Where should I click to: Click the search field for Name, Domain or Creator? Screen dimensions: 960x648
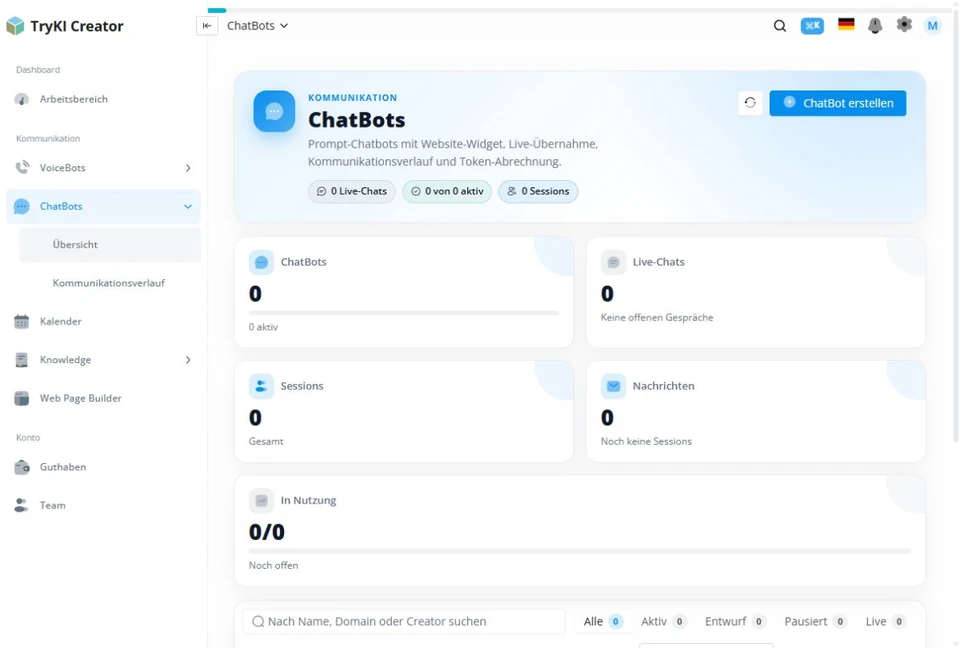(x=404, y=622)
